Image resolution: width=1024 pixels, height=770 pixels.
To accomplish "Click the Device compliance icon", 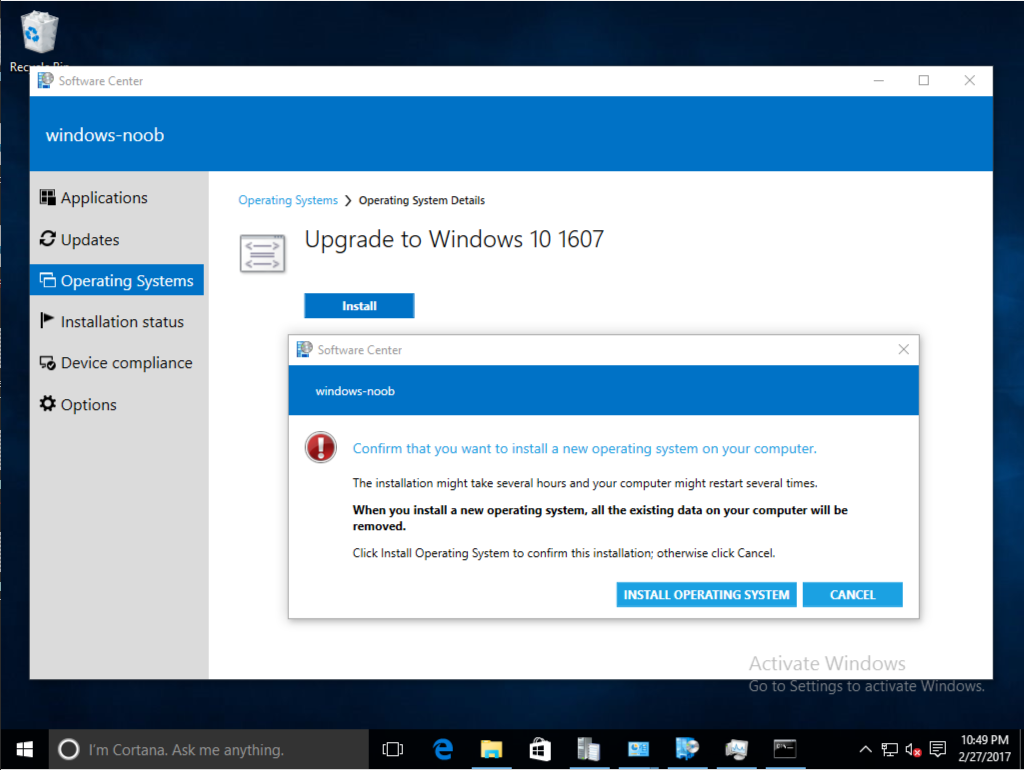I will (48, 362).
